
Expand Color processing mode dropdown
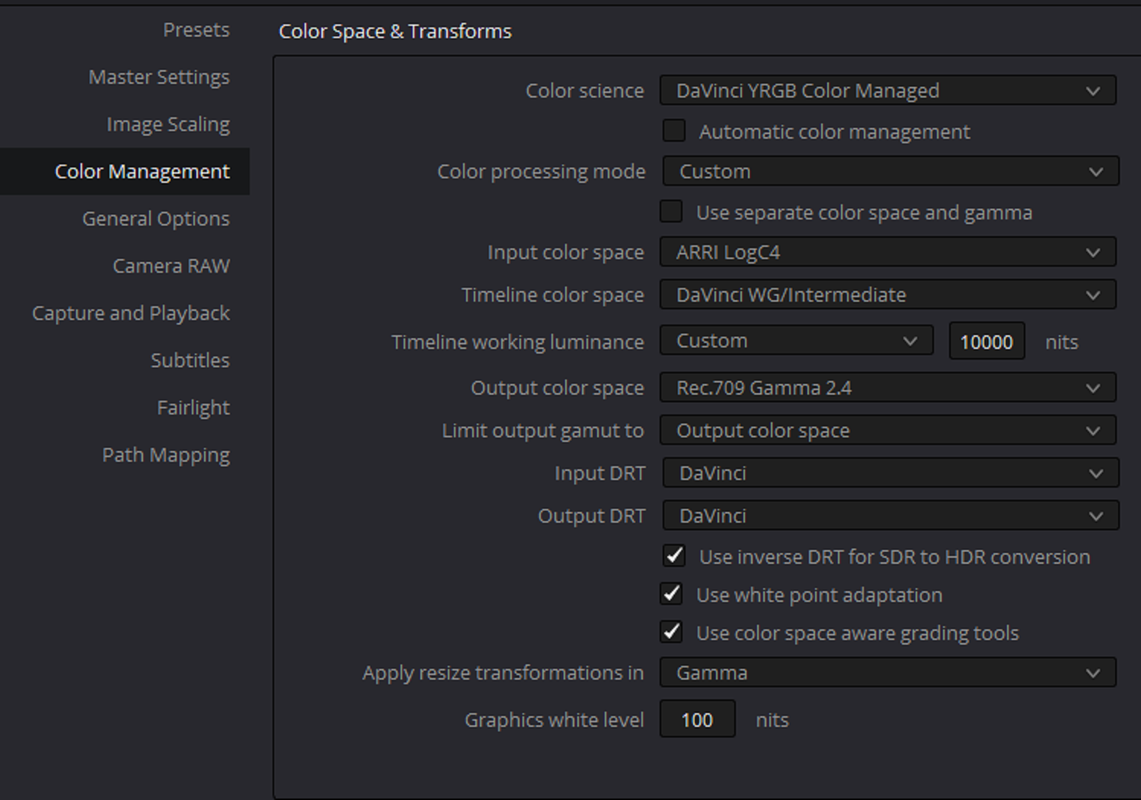coord(891,171)
